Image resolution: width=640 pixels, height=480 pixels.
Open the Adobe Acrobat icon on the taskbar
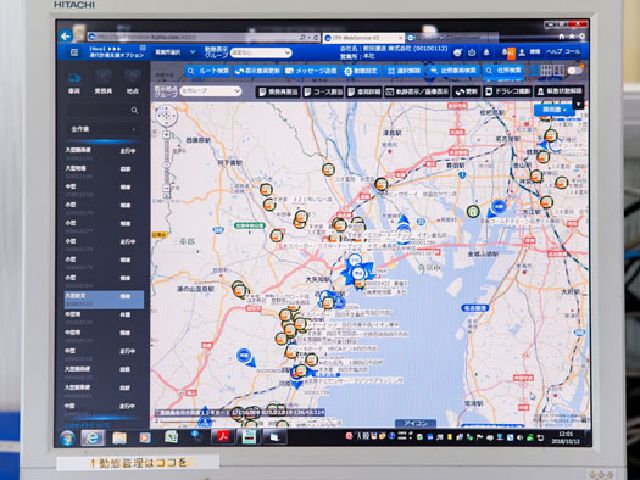click(223, 437)
